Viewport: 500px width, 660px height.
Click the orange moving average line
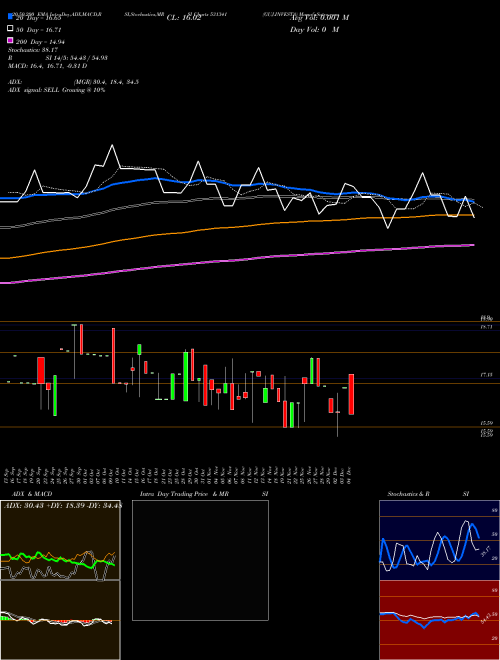[x=237, y=227]
